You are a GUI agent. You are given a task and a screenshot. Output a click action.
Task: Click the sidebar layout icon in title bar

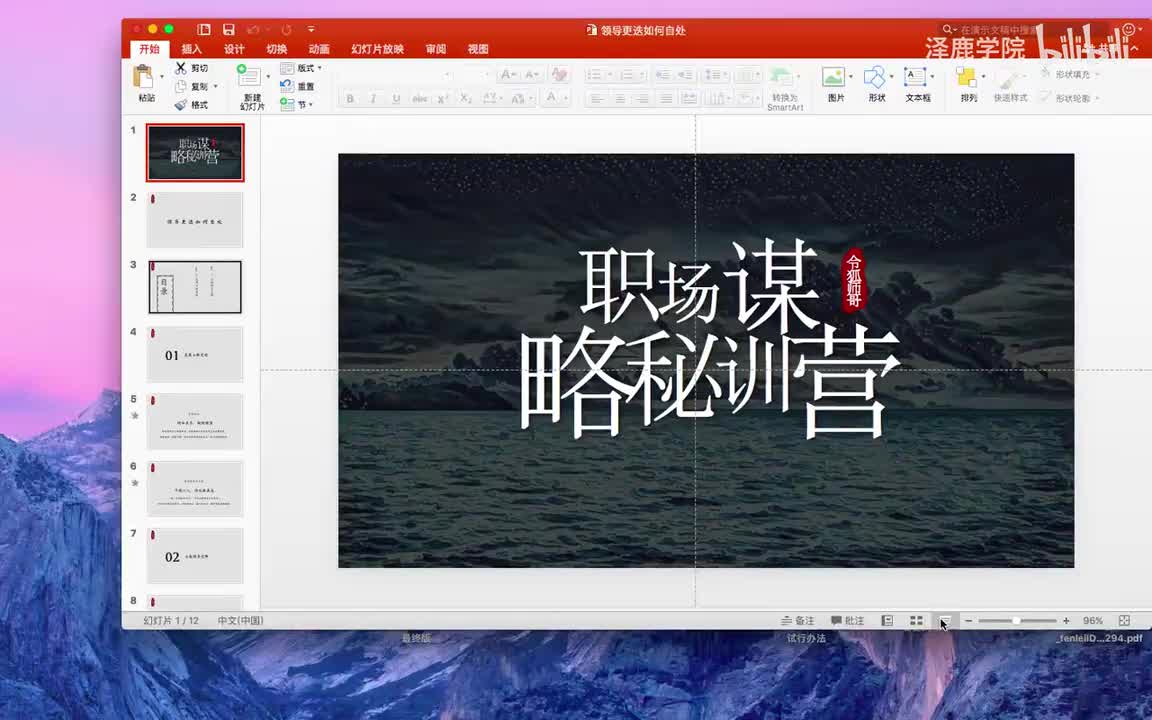[x=204, y=29]
